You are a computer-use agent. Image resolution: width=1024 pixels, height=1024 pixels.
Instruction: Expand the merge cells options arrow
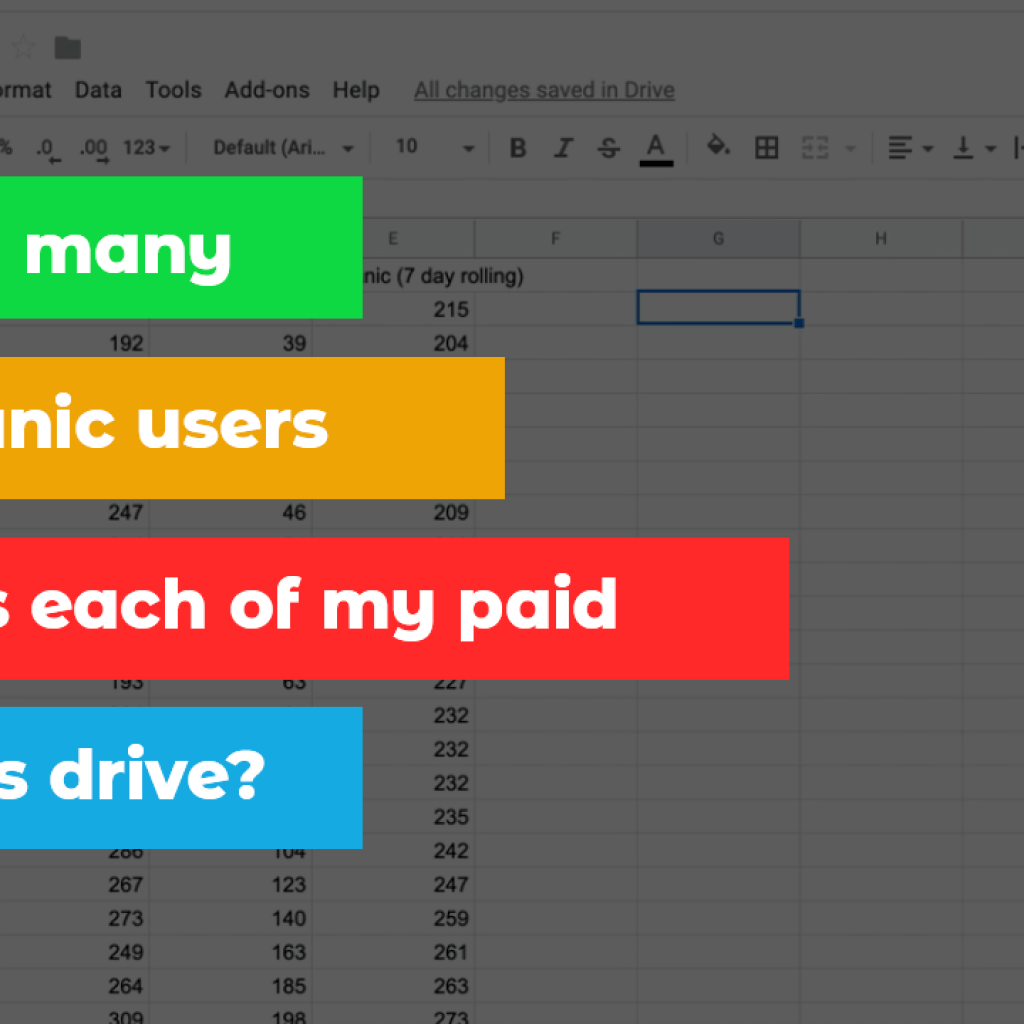pyautogui.click(x=850, y=149)
